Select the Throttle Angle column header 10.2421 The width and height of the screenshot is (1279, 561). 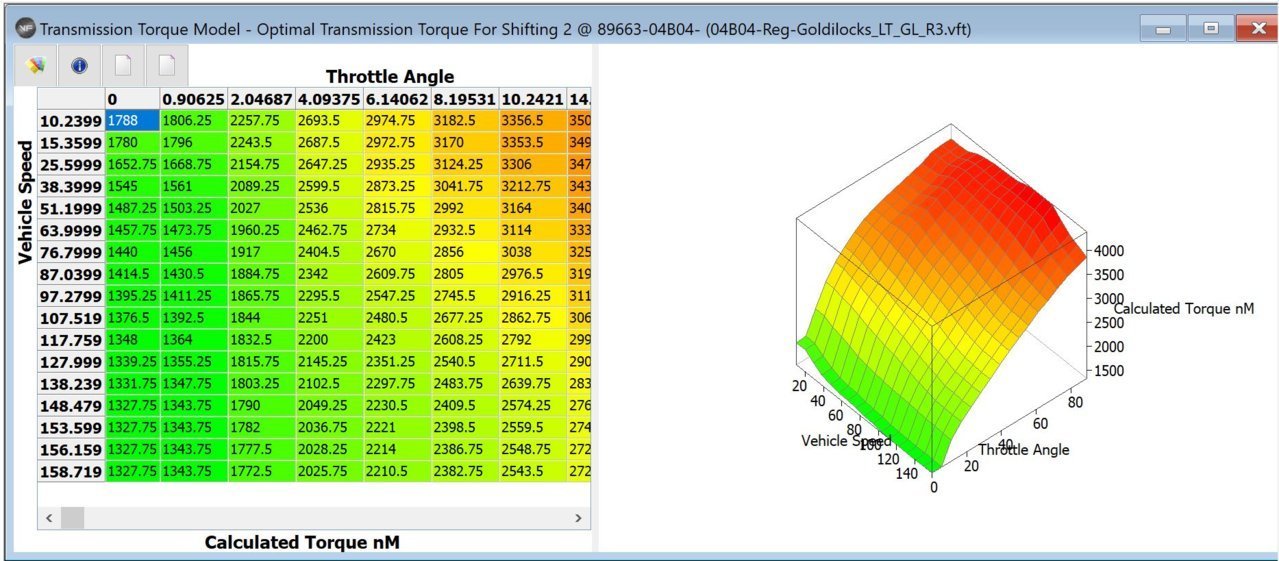tap(533, 100)
